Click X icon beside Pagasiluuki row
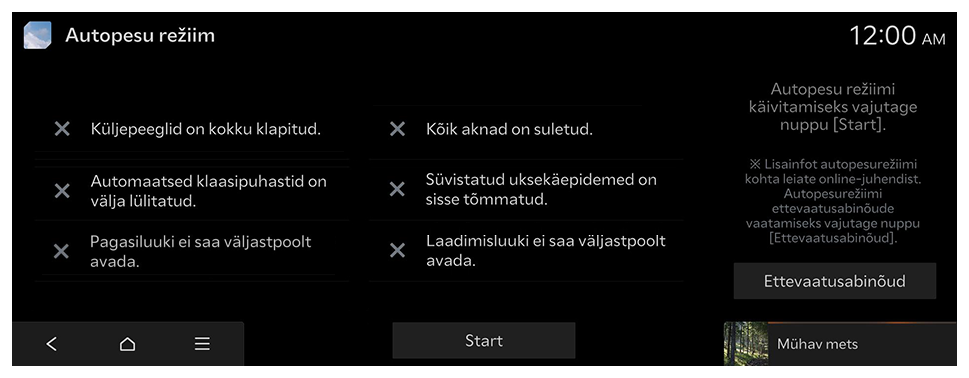The width and height of the screenshot is (969, 378). [x=61, y=251]
